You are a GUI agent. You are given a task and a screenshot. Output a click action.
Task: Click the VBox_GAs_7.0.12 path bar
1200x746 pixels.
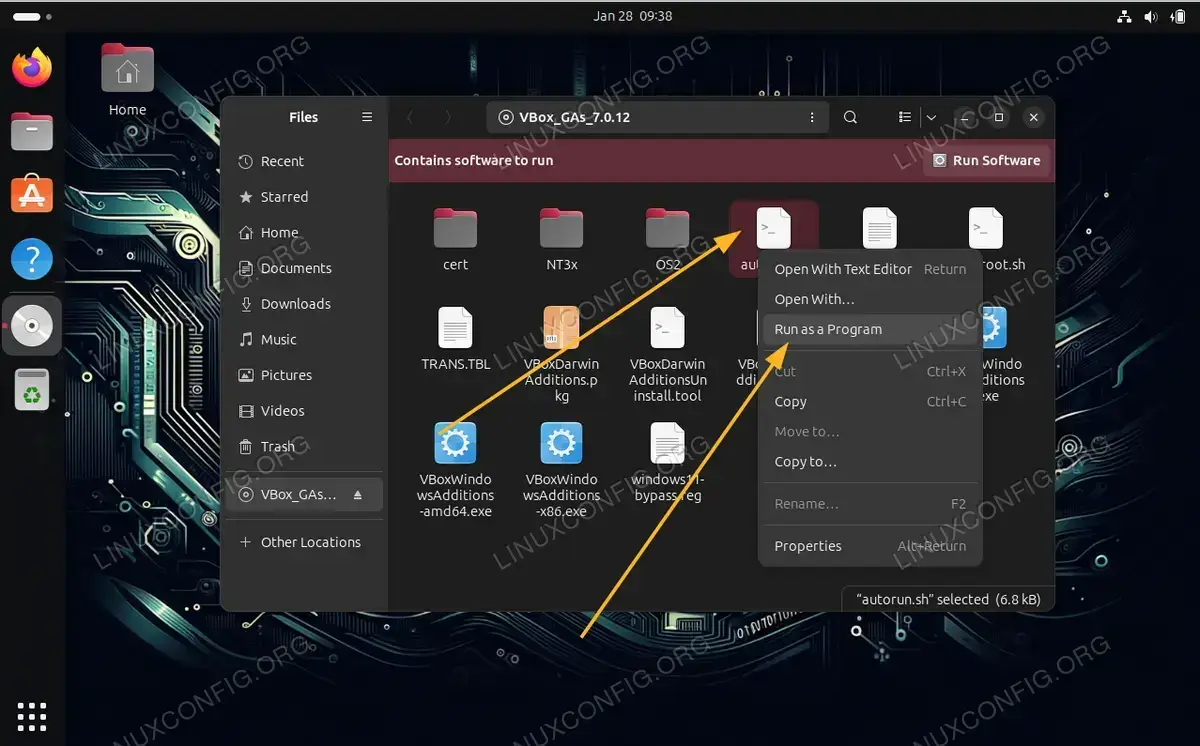657,117
